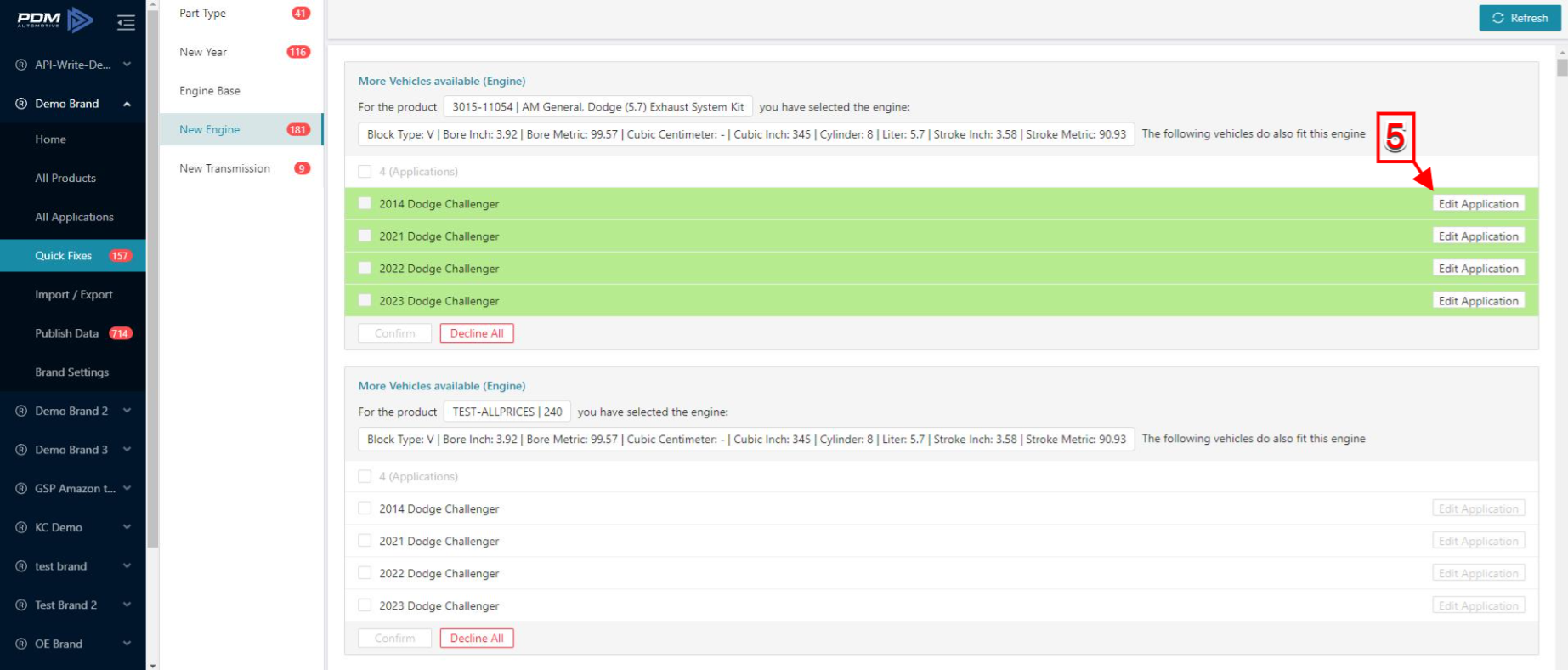1568x670 pixels.
Task: Expand the Demo Brand 2 menu
Action: click(127, 411)
